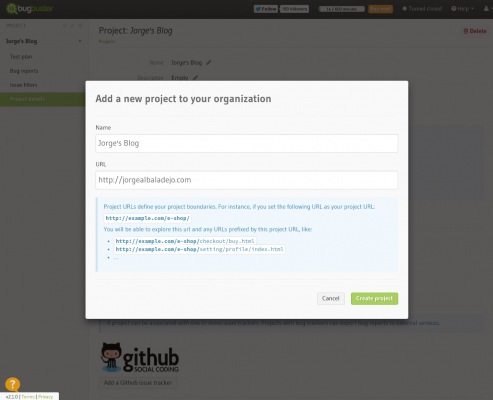The height and width of the screenshot is (400, 493).
Task: Click the GitHub Social Coding logo
Action: [140, 357]
